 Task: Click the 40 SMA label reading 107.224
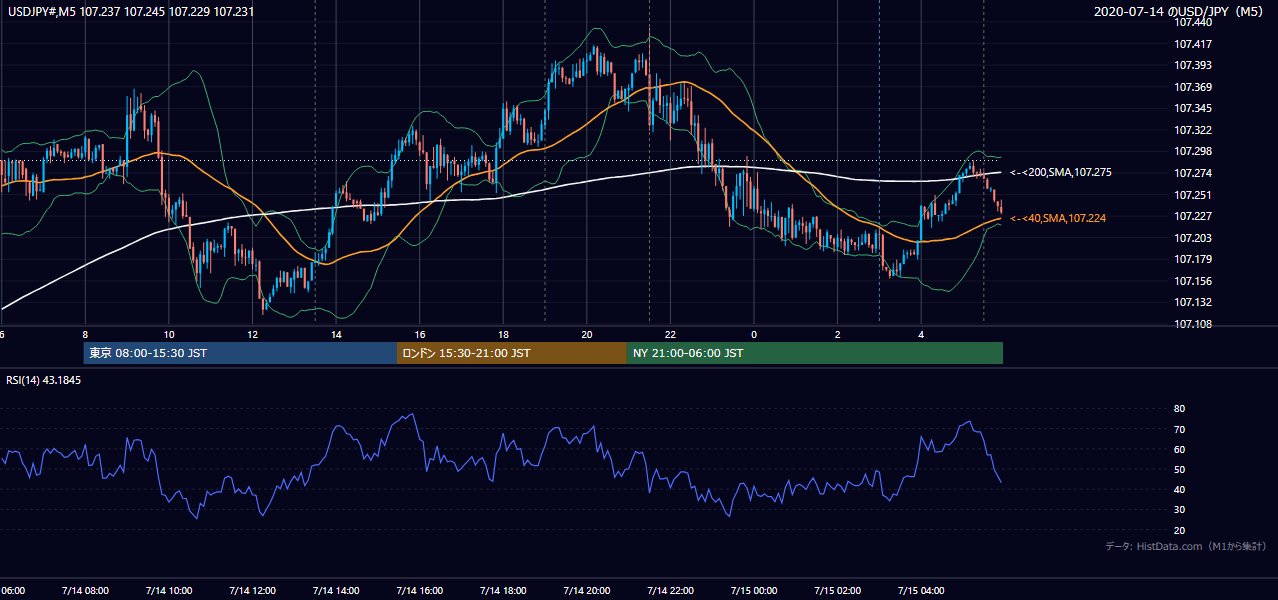(1060, 218)
